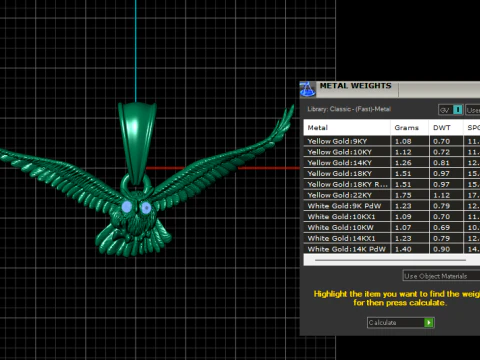480x360 pixels.
Task: Click the owl pendant bail in viewport
Action: pyautogui.click(x=136, y=142)
